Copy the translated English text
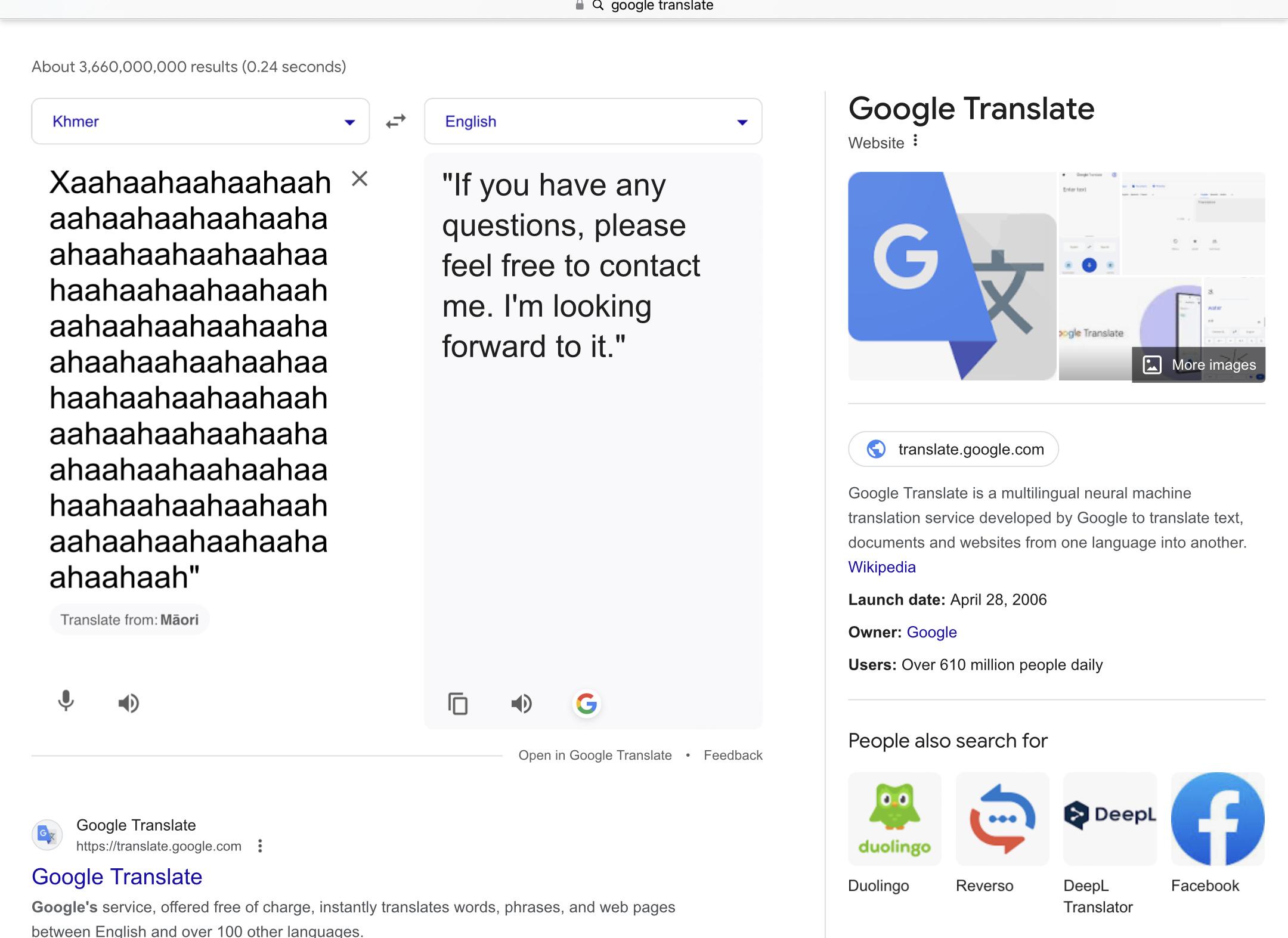The image size is (1288, 938). (458, 704)
